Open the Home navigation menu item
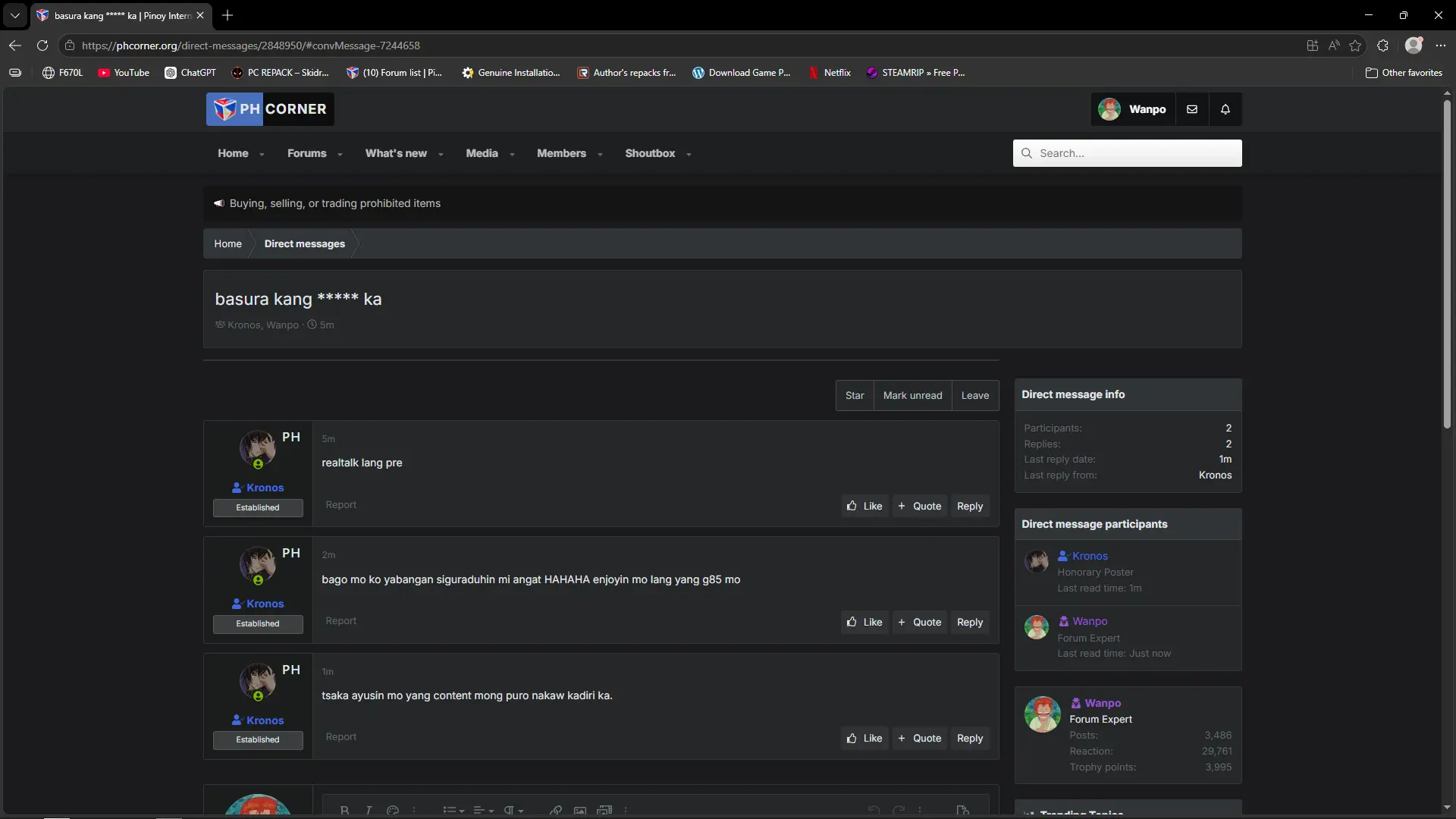 233,153
